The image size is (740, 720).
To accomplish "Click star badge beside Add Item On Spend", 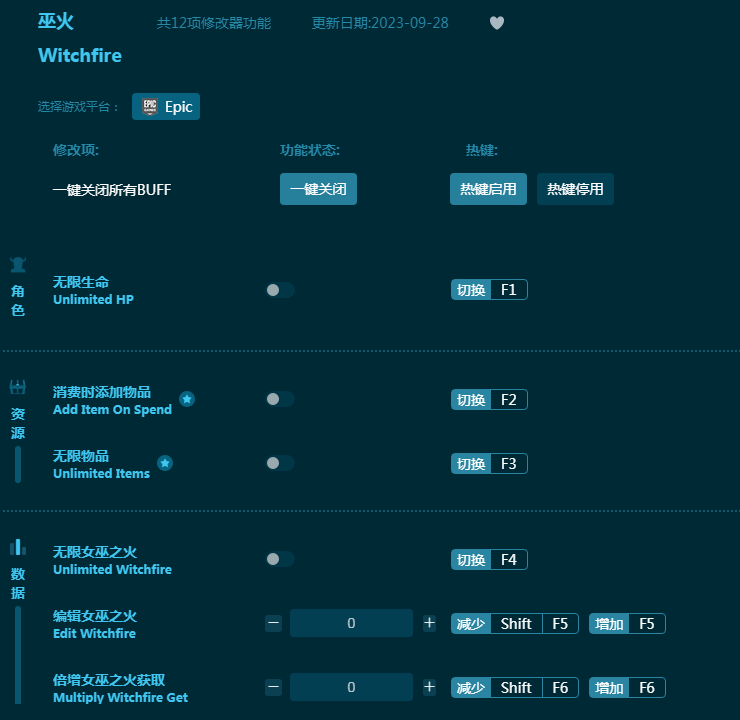I will tap(187, 399).
